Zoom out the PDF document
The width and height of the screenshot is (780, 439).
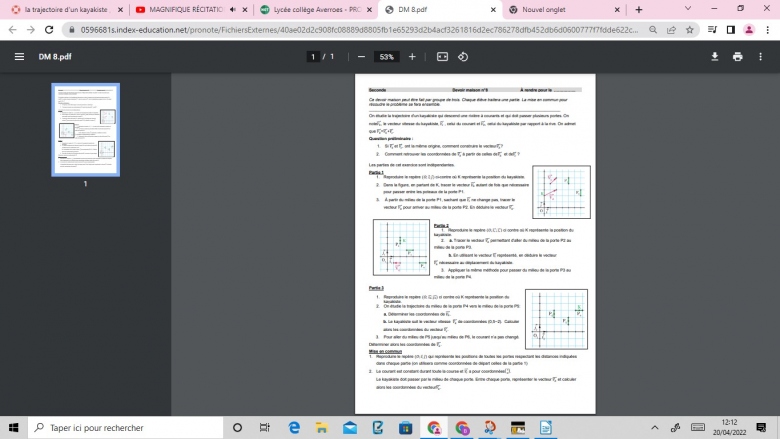(x=362, y=57)
